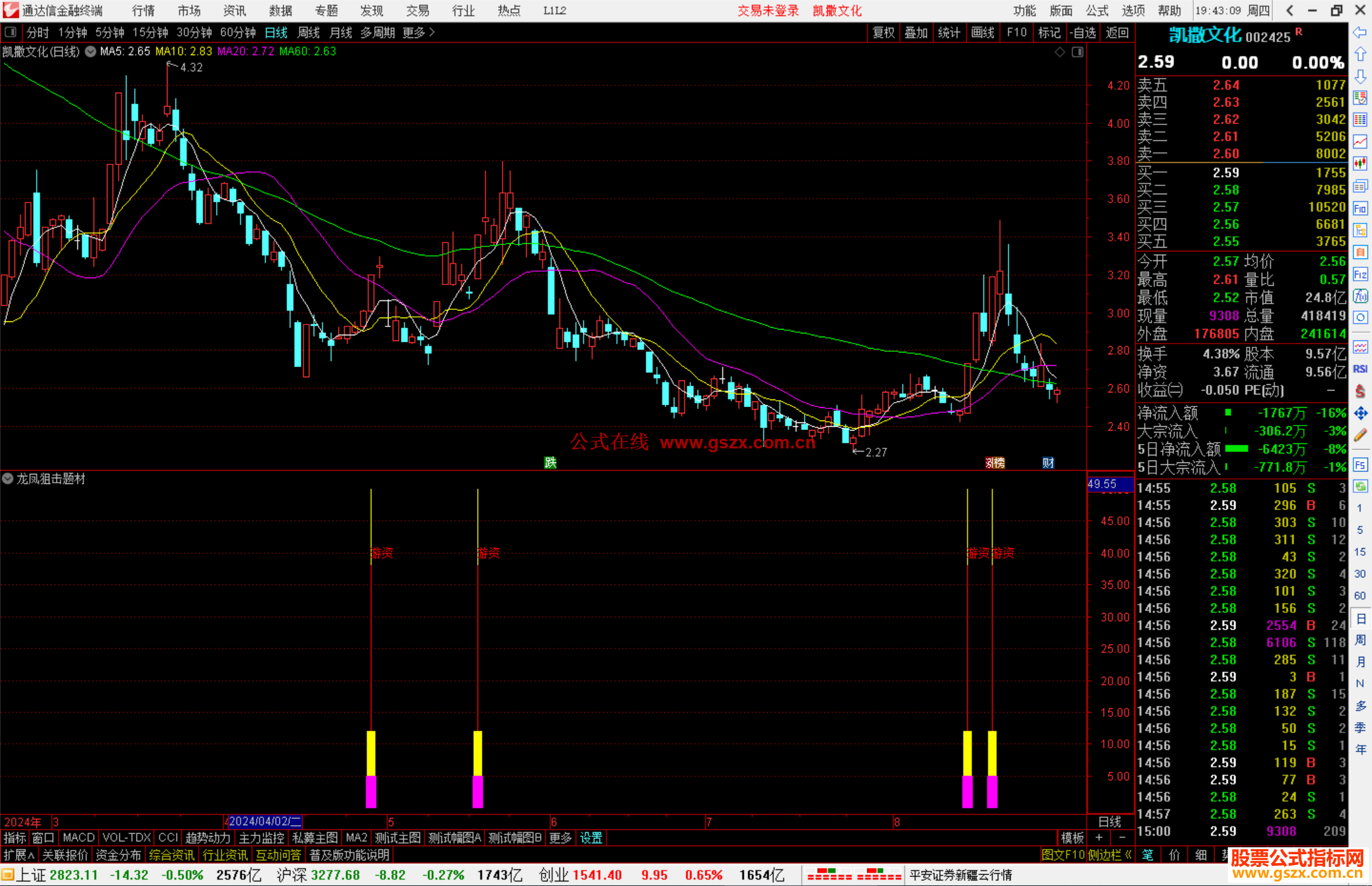Open the F10 info sidebar icon
The height and width of the screenshot is (886, 1372).
[x=1360, y=208]
